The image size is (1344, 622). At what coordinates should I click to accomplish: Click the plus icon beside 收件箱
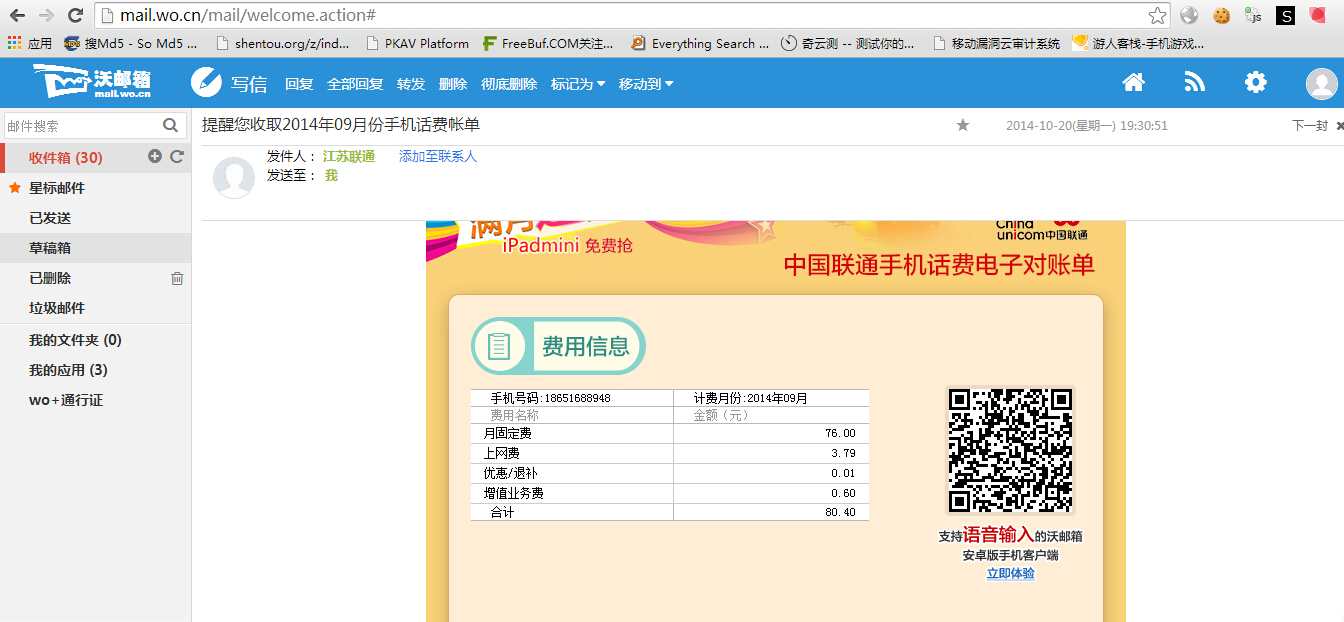(155, 156)
